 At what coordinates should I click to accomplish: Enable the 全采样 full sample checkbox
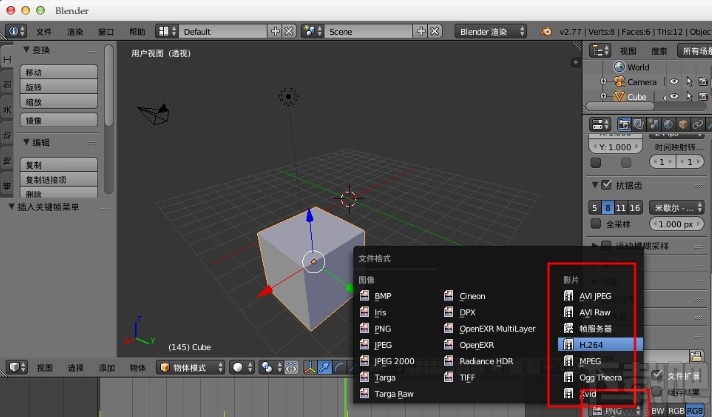pyautogui.click(x=596, y=224)
